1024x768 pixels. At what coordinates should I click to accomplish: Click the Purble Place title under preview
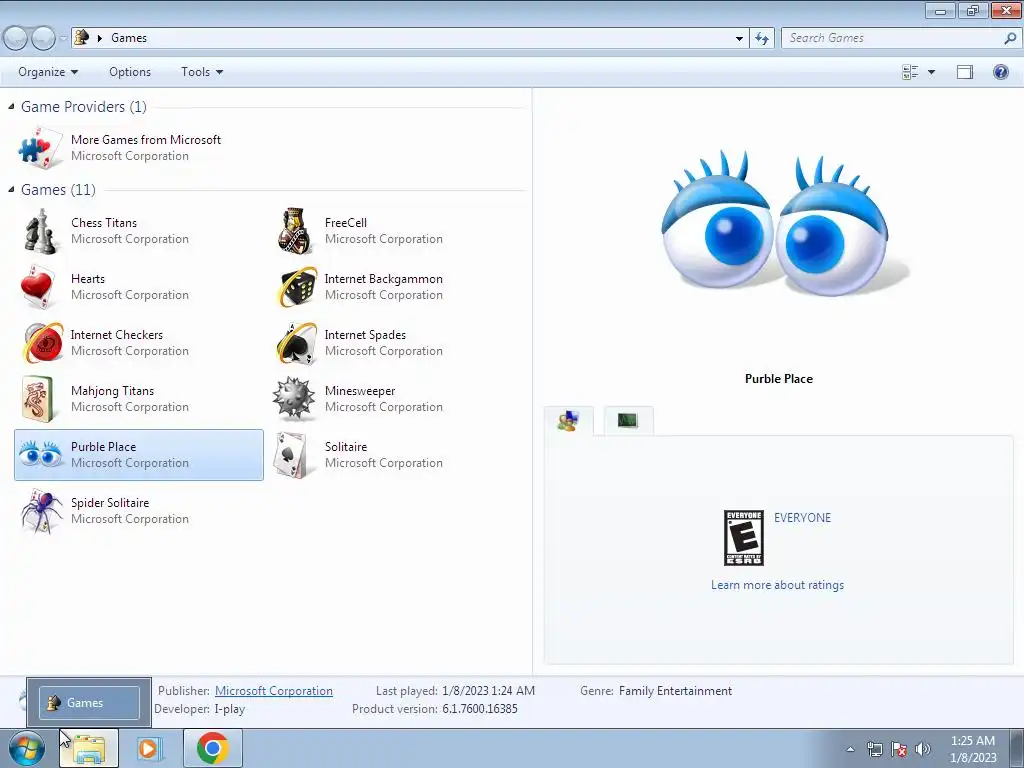pyautogui.click(x=778, y=379)
